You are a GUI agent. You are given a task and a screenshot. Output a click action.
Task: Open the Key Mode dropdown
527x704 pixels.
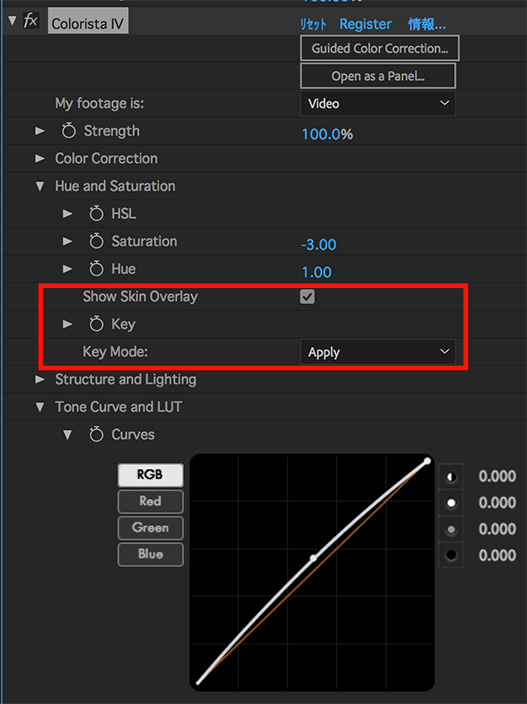click(x=378, y=352)
